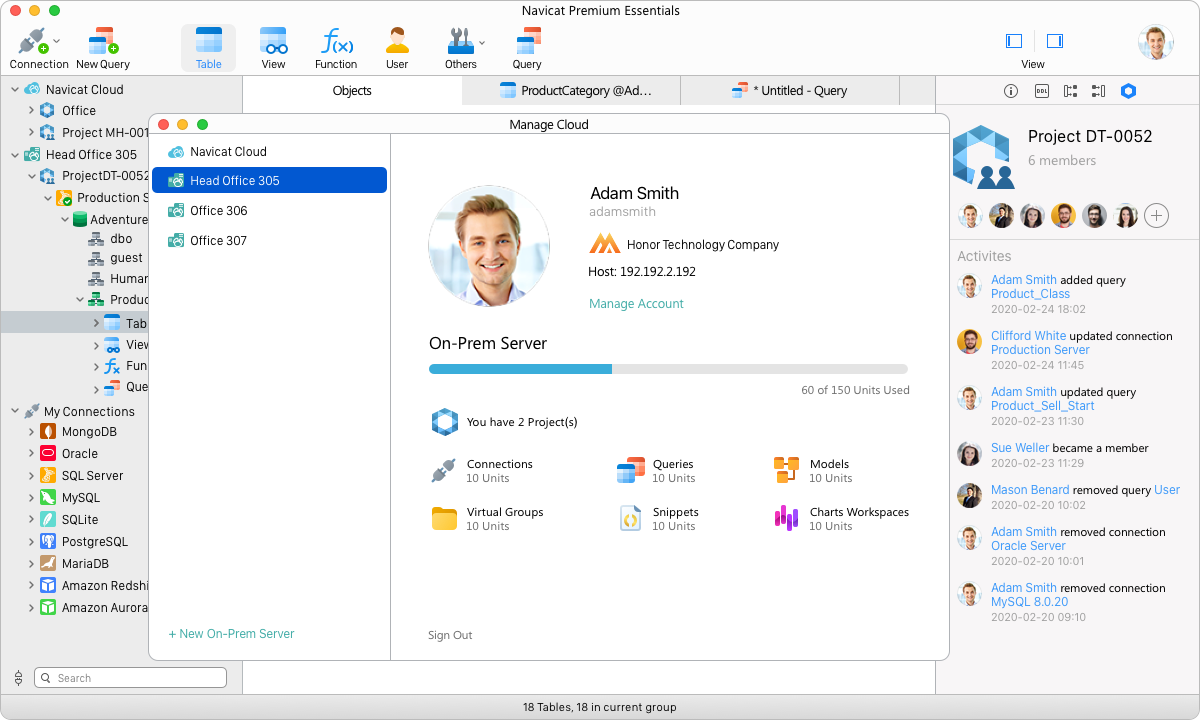Toggle the right sidebar pane view icon
Screen dimensions: 1200x720
tap(1054, 41)
